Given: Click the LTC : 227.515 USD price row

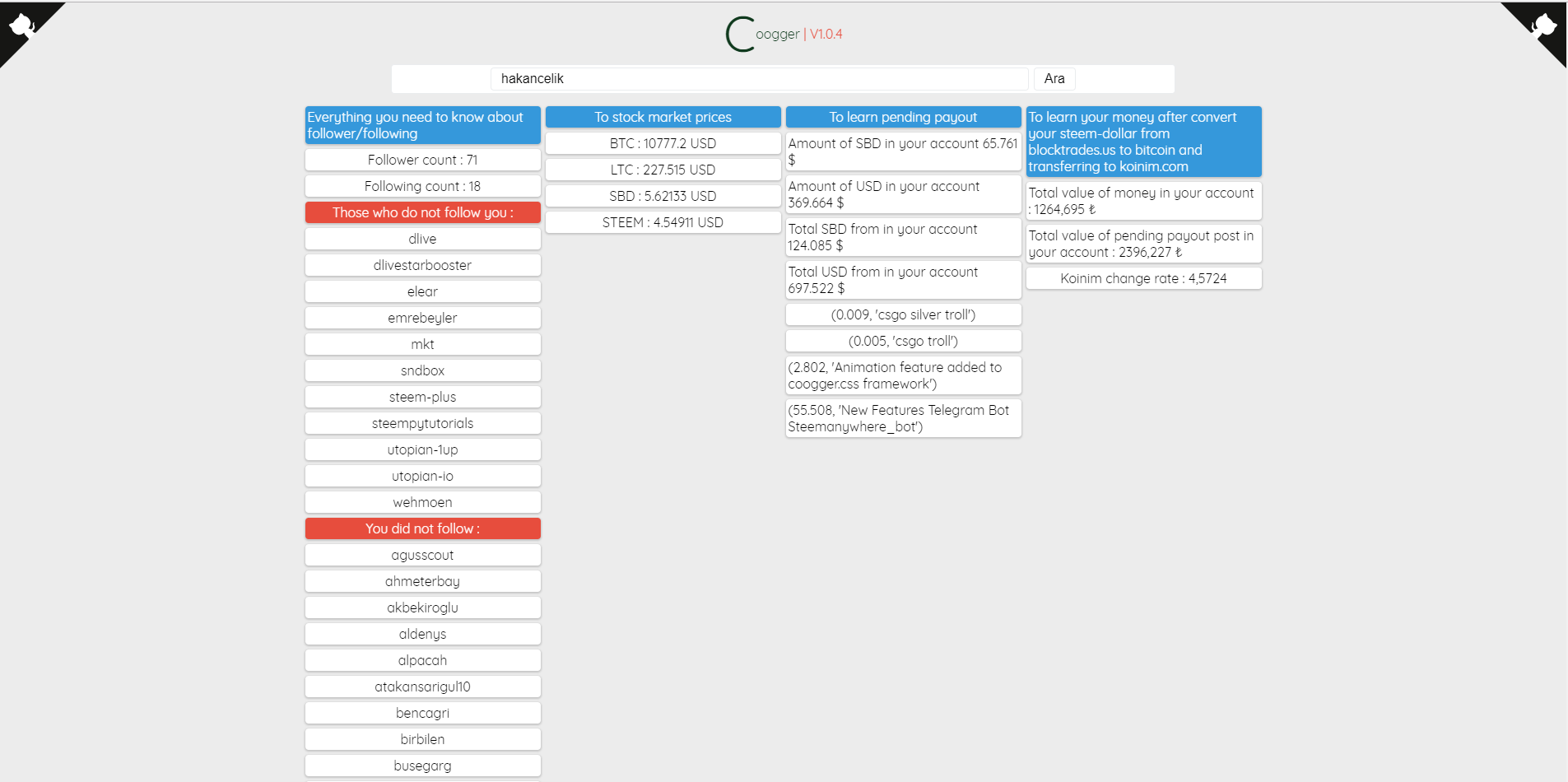Looking at the screenshot, I should [x=663, y=170].
